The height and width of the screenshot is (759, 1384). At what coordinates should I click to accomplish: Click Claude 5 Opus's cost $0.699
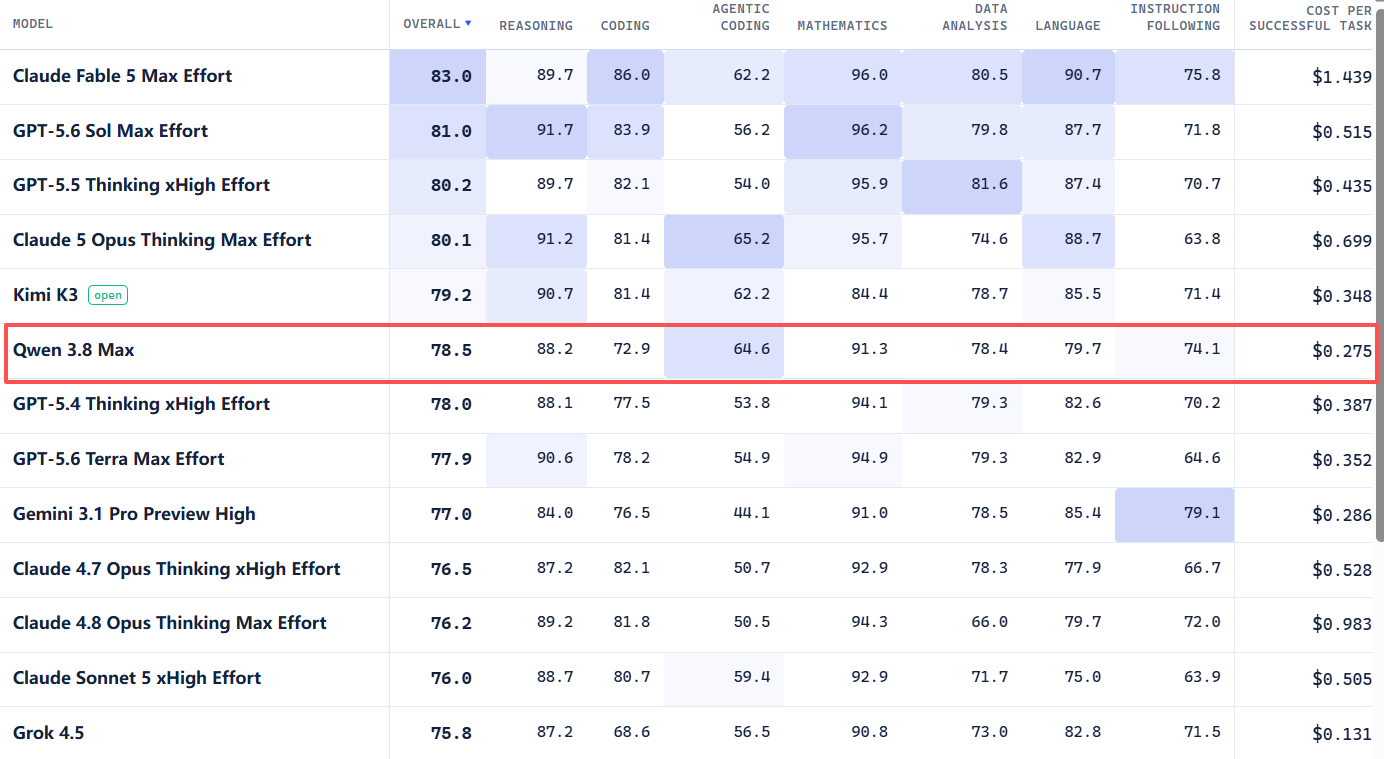pos(1342,240)
